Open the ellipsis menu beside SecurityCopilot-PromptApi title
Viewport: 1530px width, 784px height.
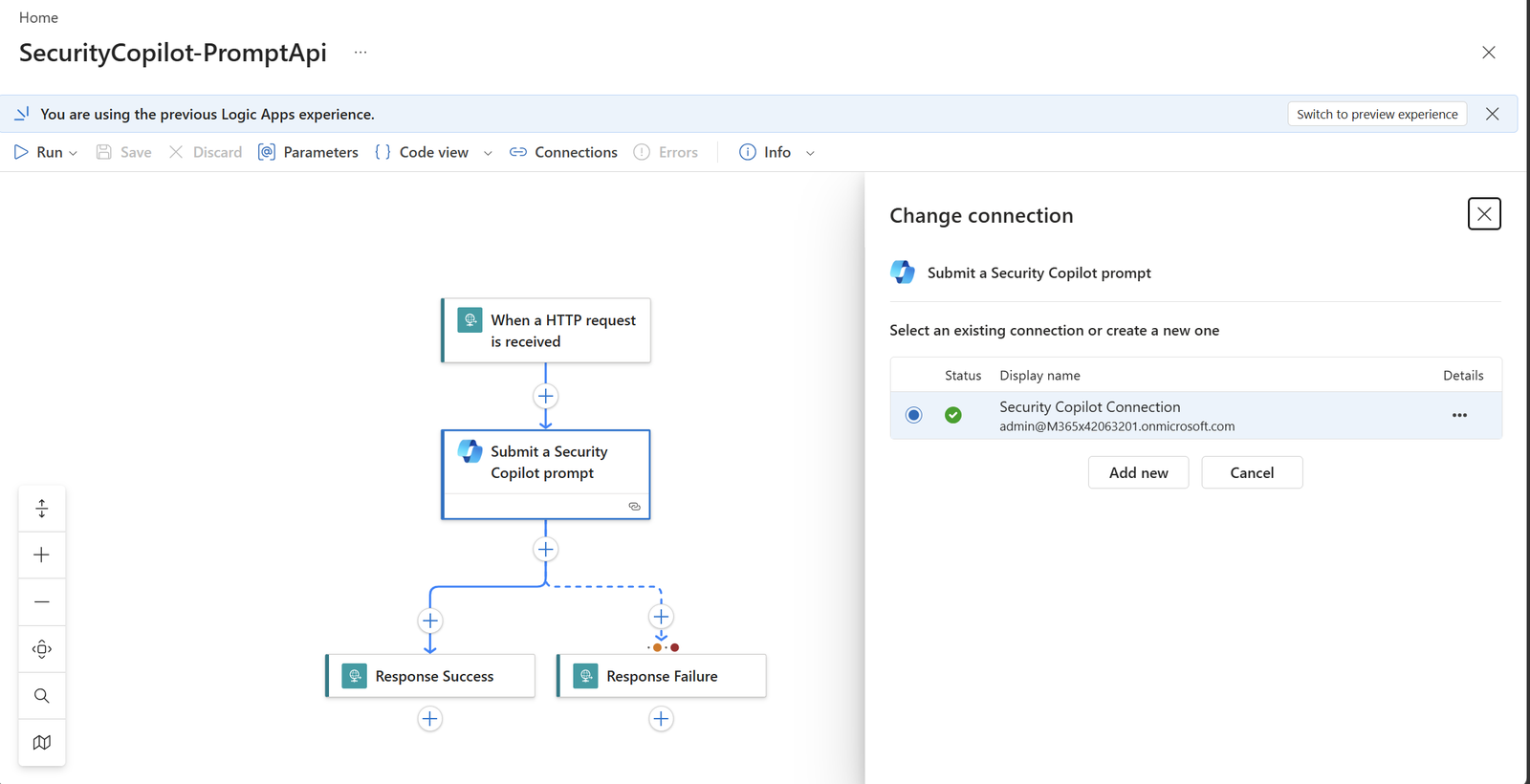361,53
